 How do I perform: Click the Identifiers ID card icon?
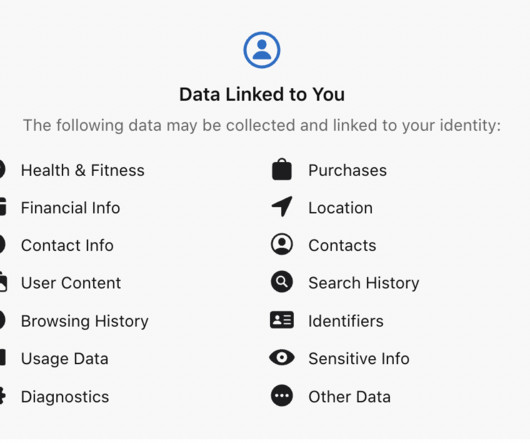tap(282, 320)
